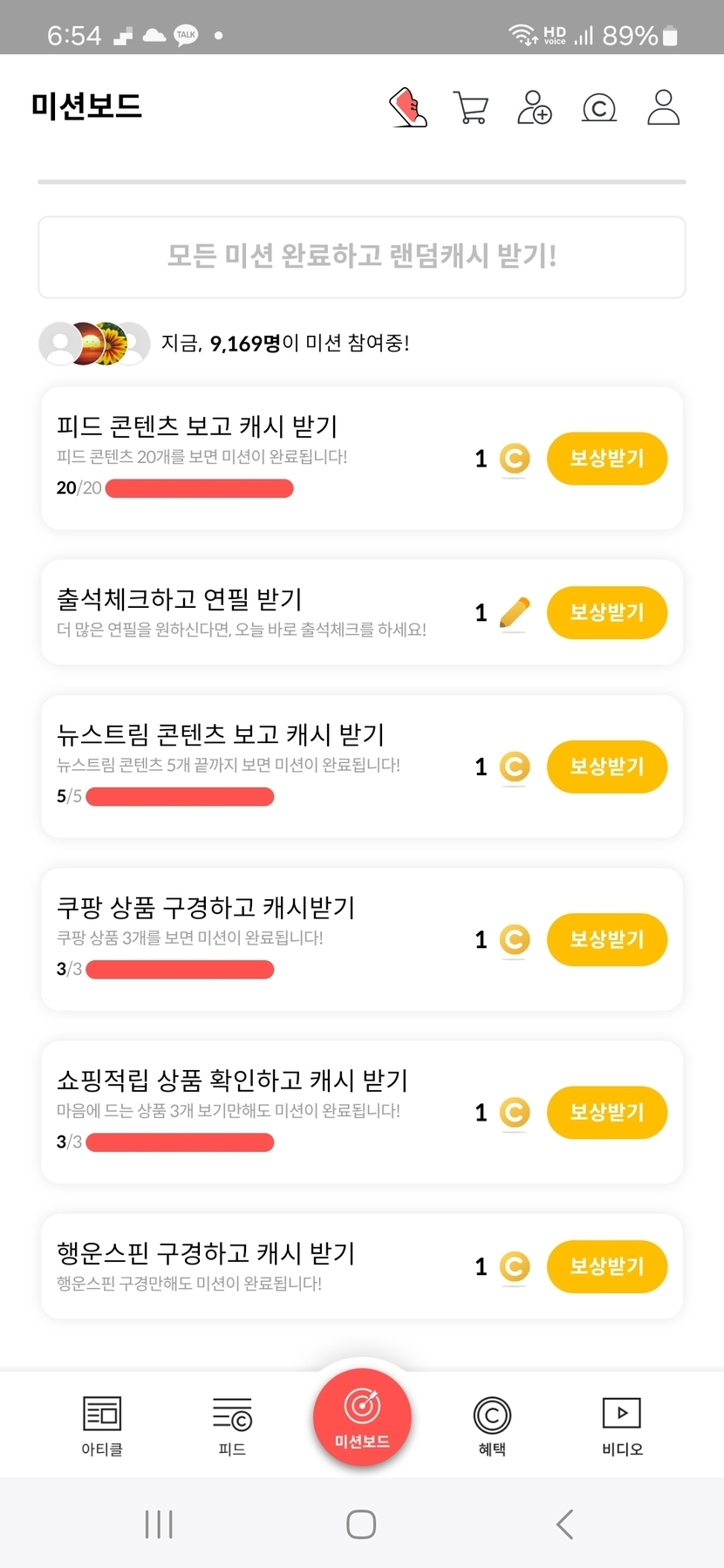Open the shopping cart icon
The image size is (724, 1568).
[471, 108]
